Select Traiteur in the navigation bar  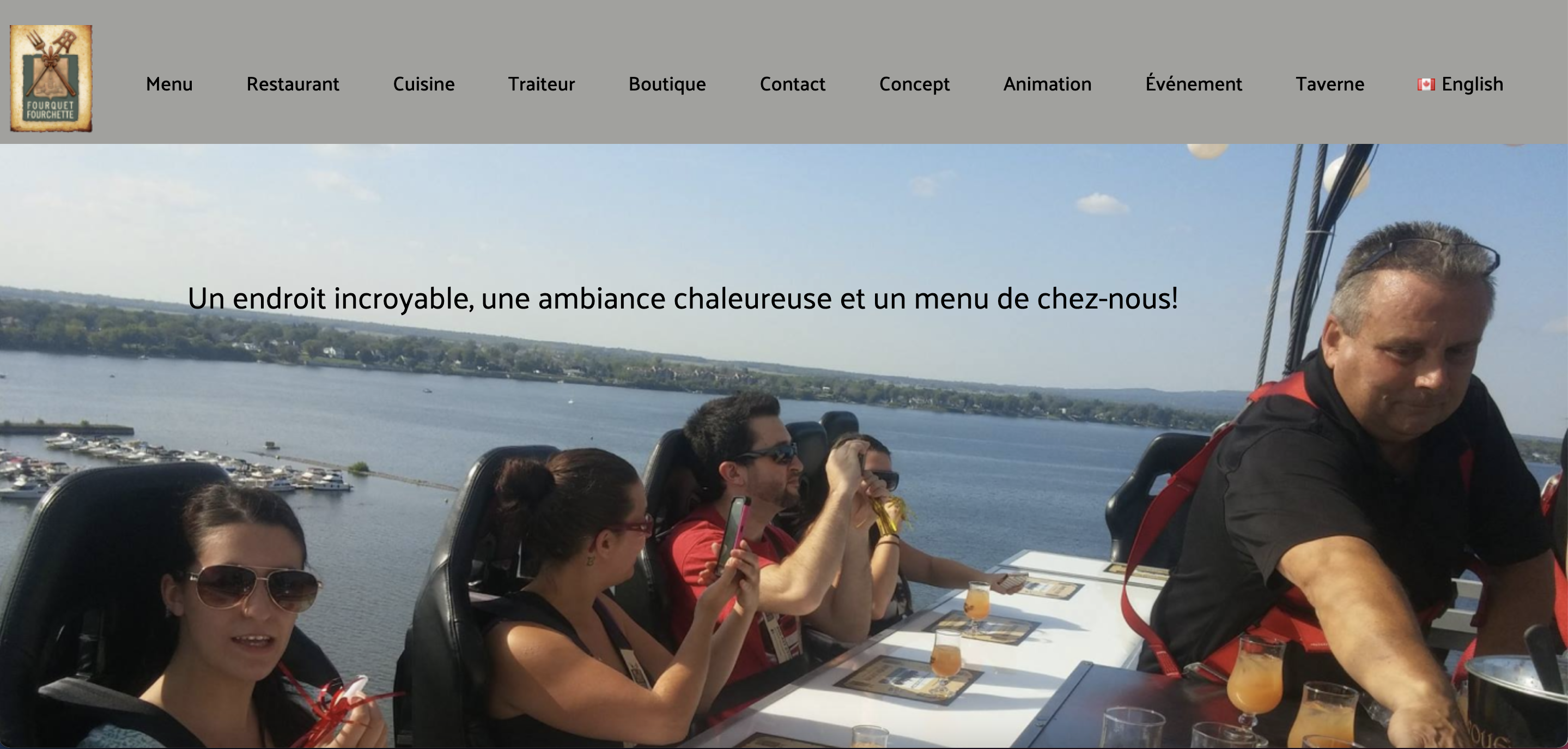(541, 84)
